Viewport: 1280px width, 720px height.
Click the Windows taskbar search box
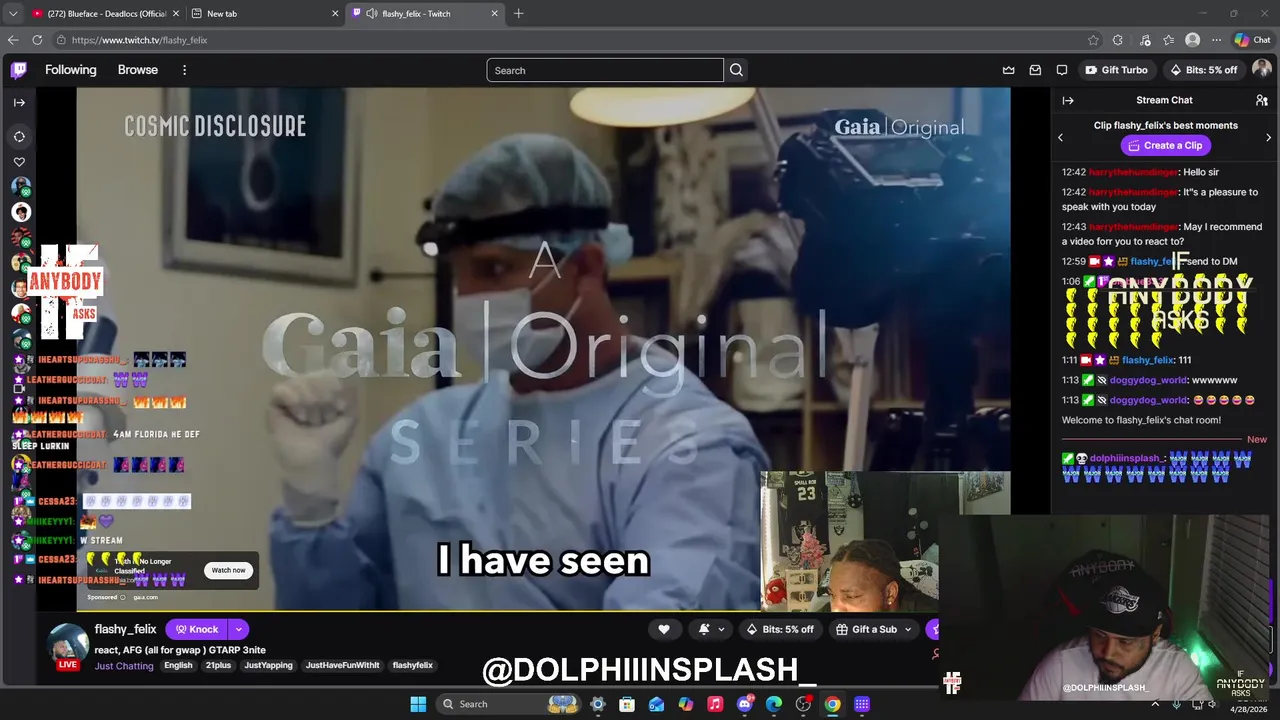click(x=509, y=704)
